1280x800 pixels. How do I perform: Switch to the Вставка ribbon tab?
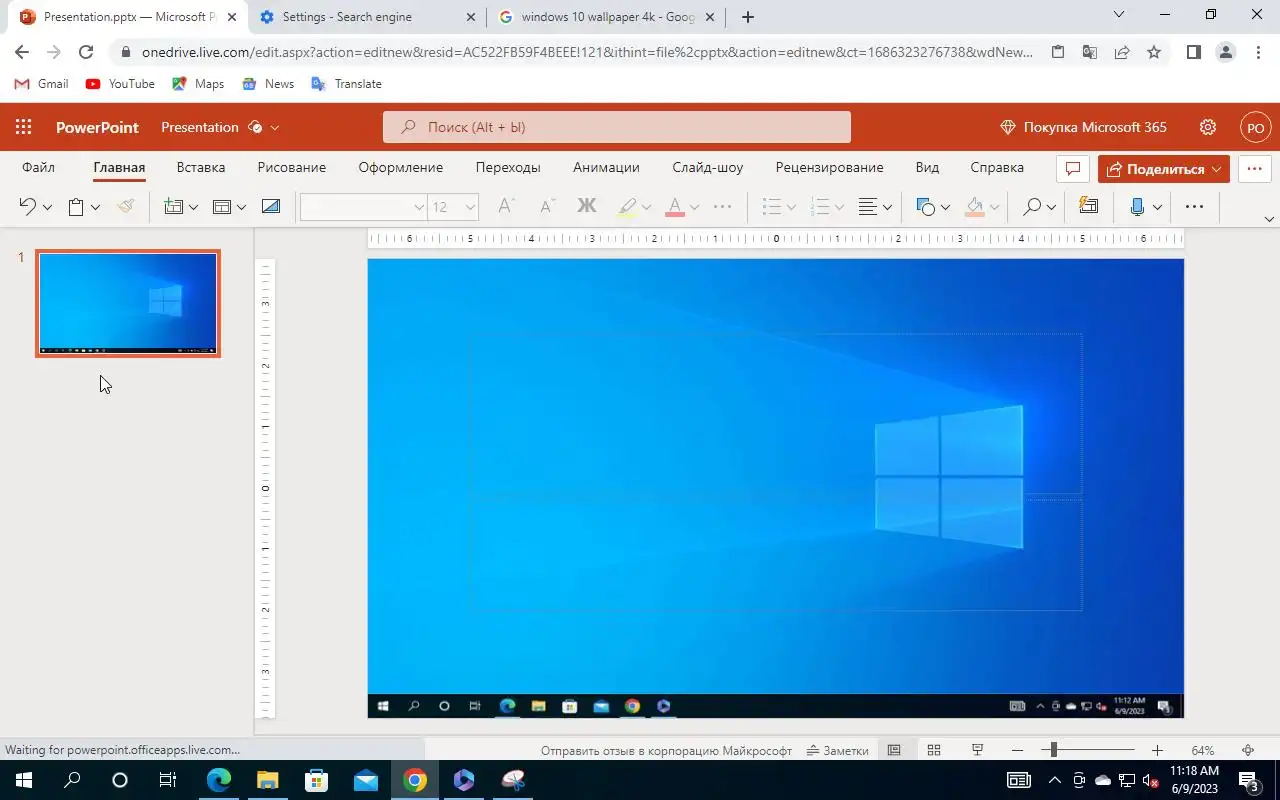click(x=201, y=167)
